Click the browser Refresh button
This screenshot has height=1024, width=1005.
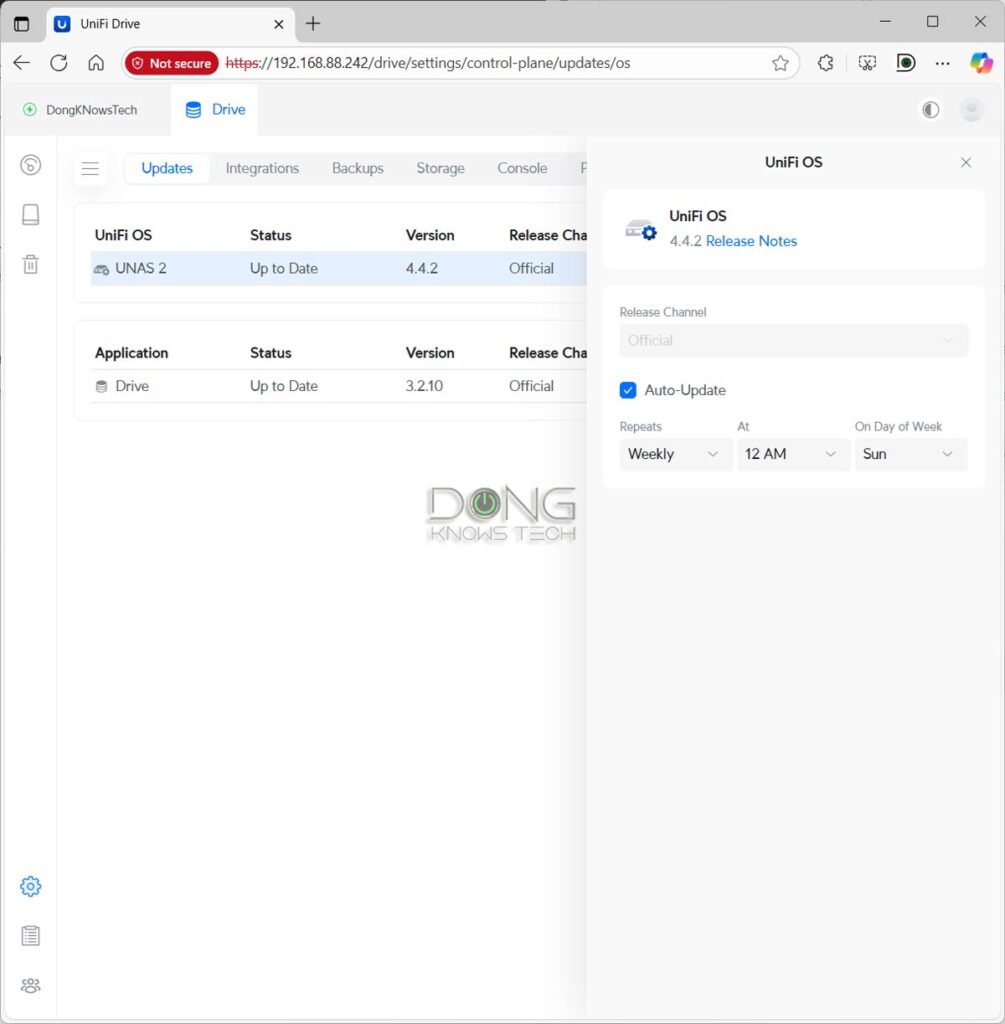point(59,63)
